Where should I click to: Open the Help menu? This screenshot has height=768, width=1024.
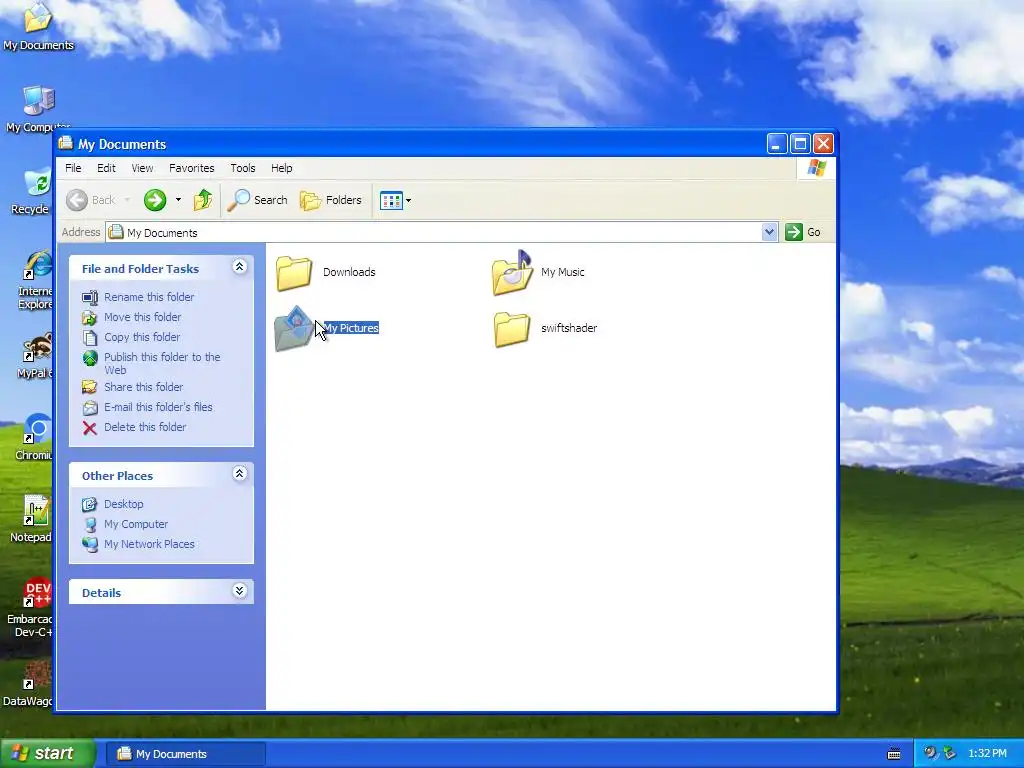pos(281,168)
